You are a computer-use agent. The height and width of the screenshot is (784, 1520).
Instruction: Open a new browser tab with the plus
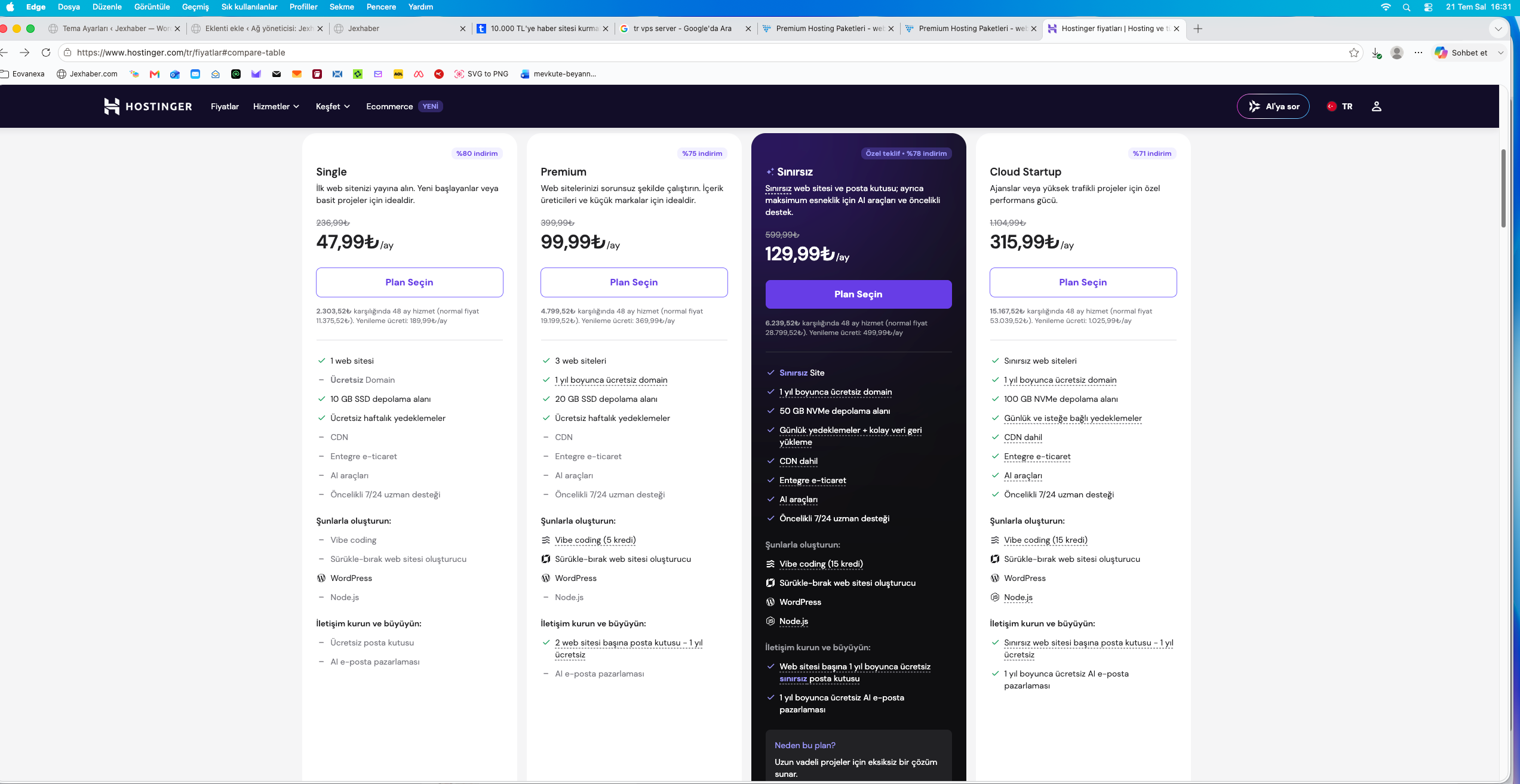click(x=1198, y=29)
